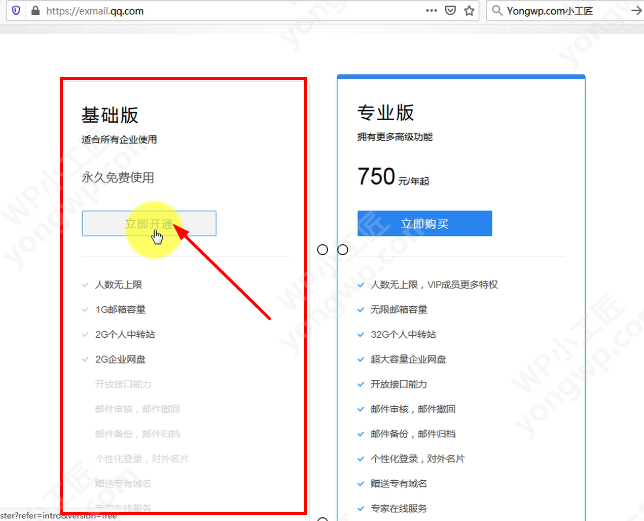Click the checkmark beside 1G邮箱容量
Screen dimensions: 644x521
coord(86,309)
